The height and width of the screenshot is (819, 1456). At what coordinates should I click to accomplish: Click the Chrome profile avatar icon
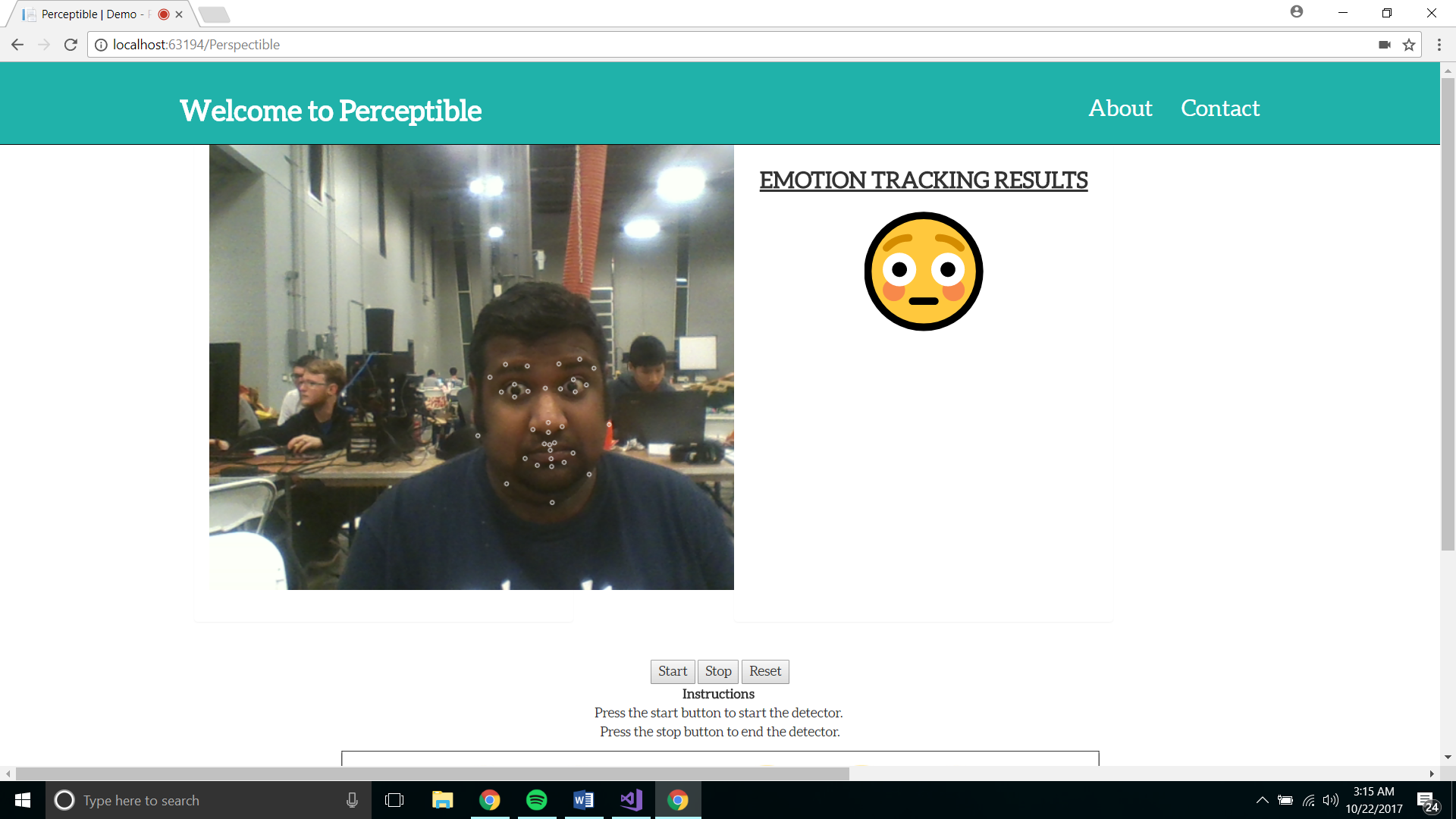coord(1297,12)
